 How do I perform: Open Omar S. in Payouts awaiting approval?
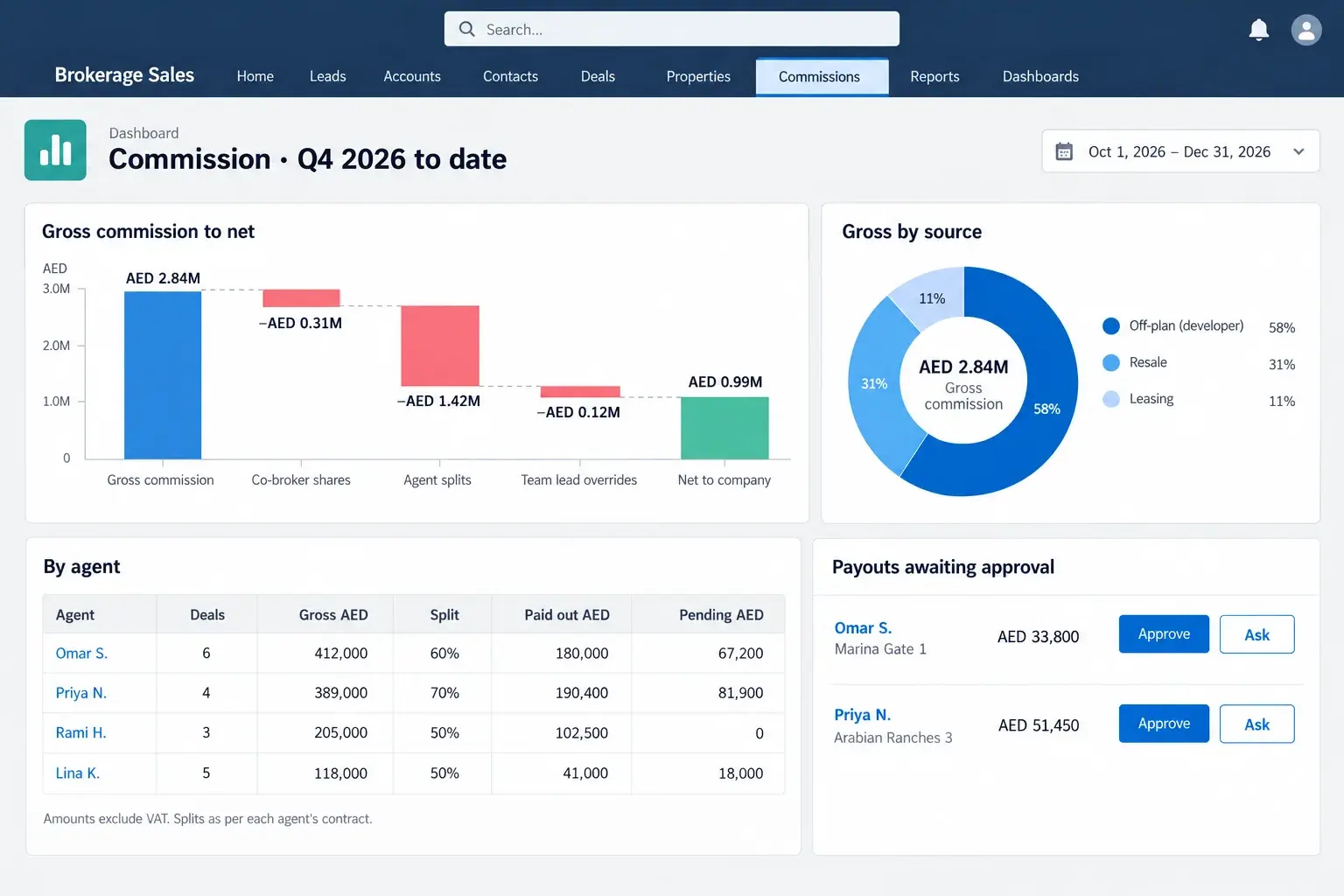pos(863,628)
